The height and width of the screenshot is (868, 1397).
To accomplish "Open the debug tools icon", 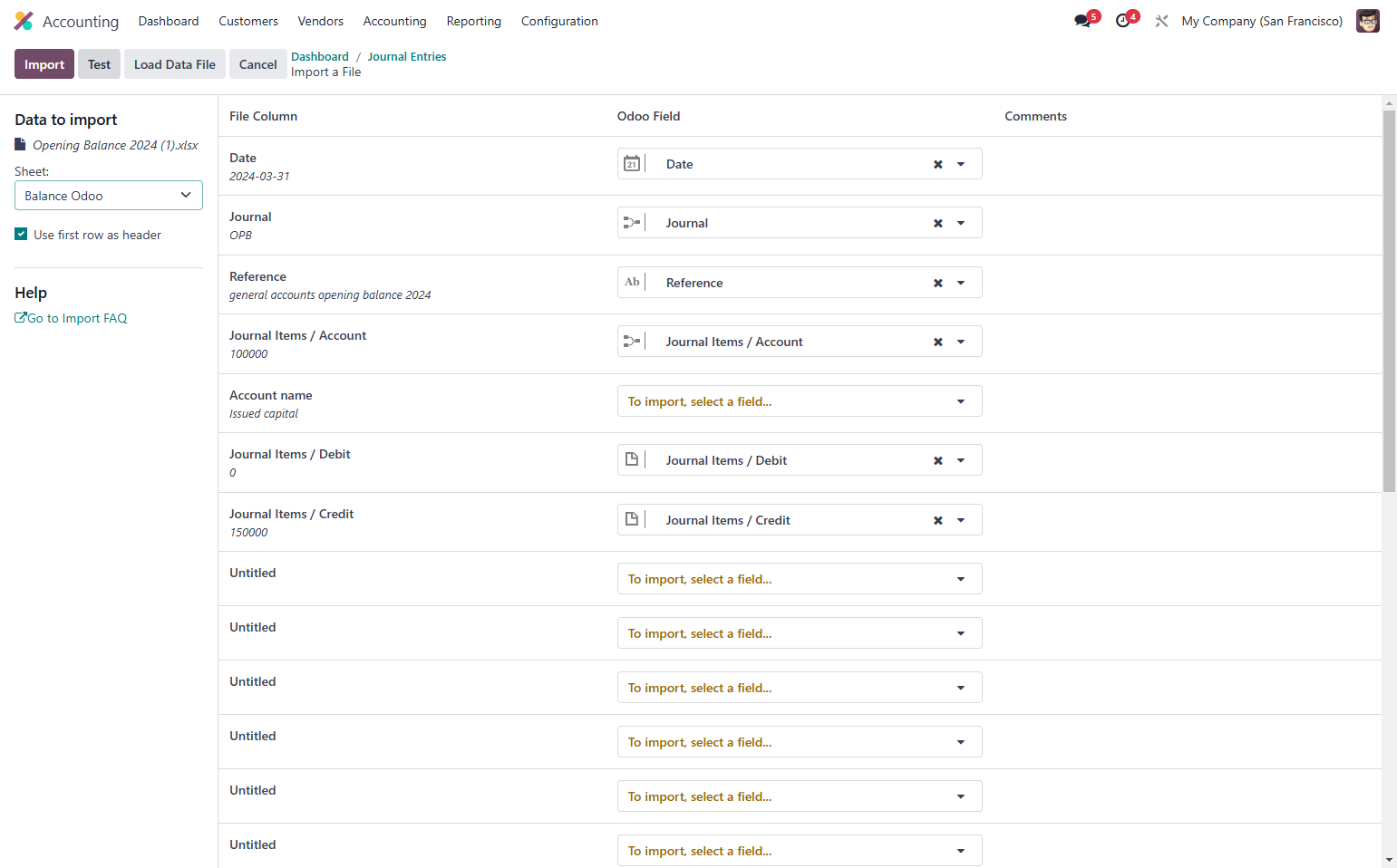I will pyautogui.click(x=1161, y=21).
